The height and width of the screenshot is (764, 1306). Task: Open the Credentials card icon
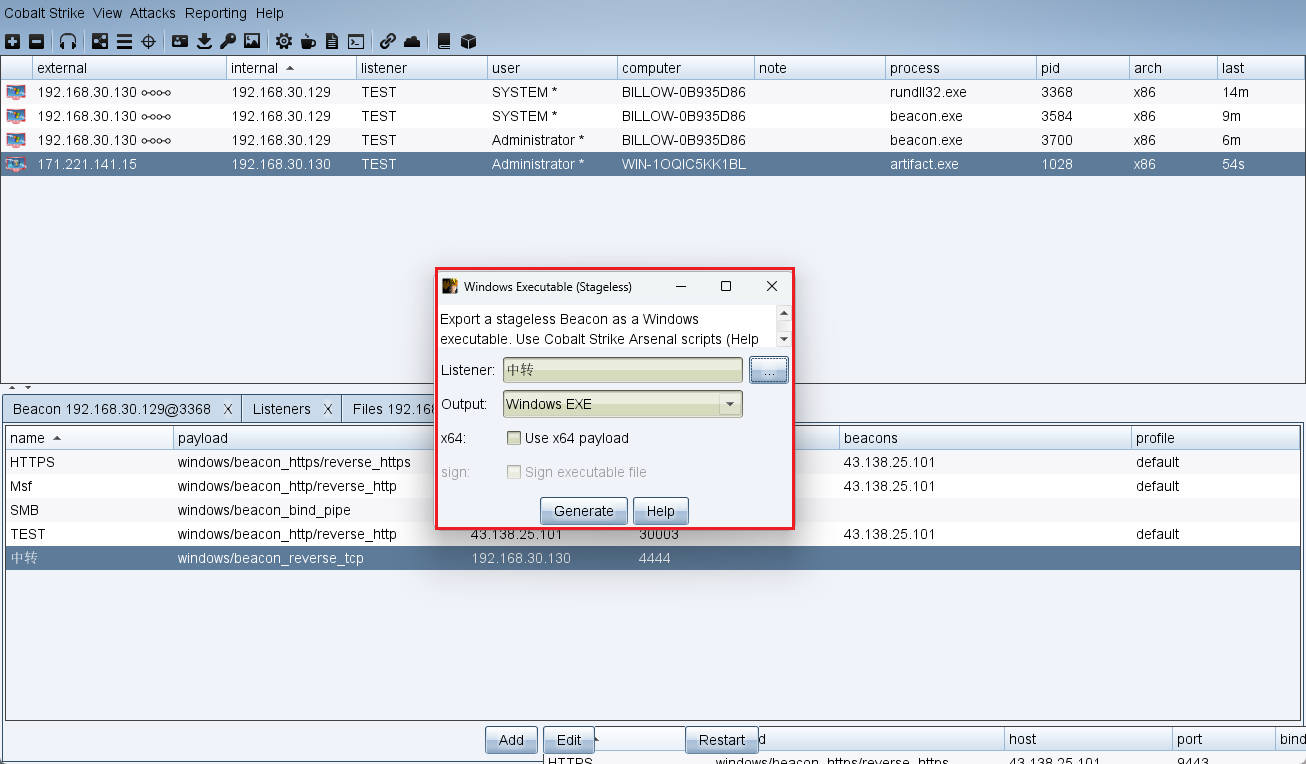180,41
